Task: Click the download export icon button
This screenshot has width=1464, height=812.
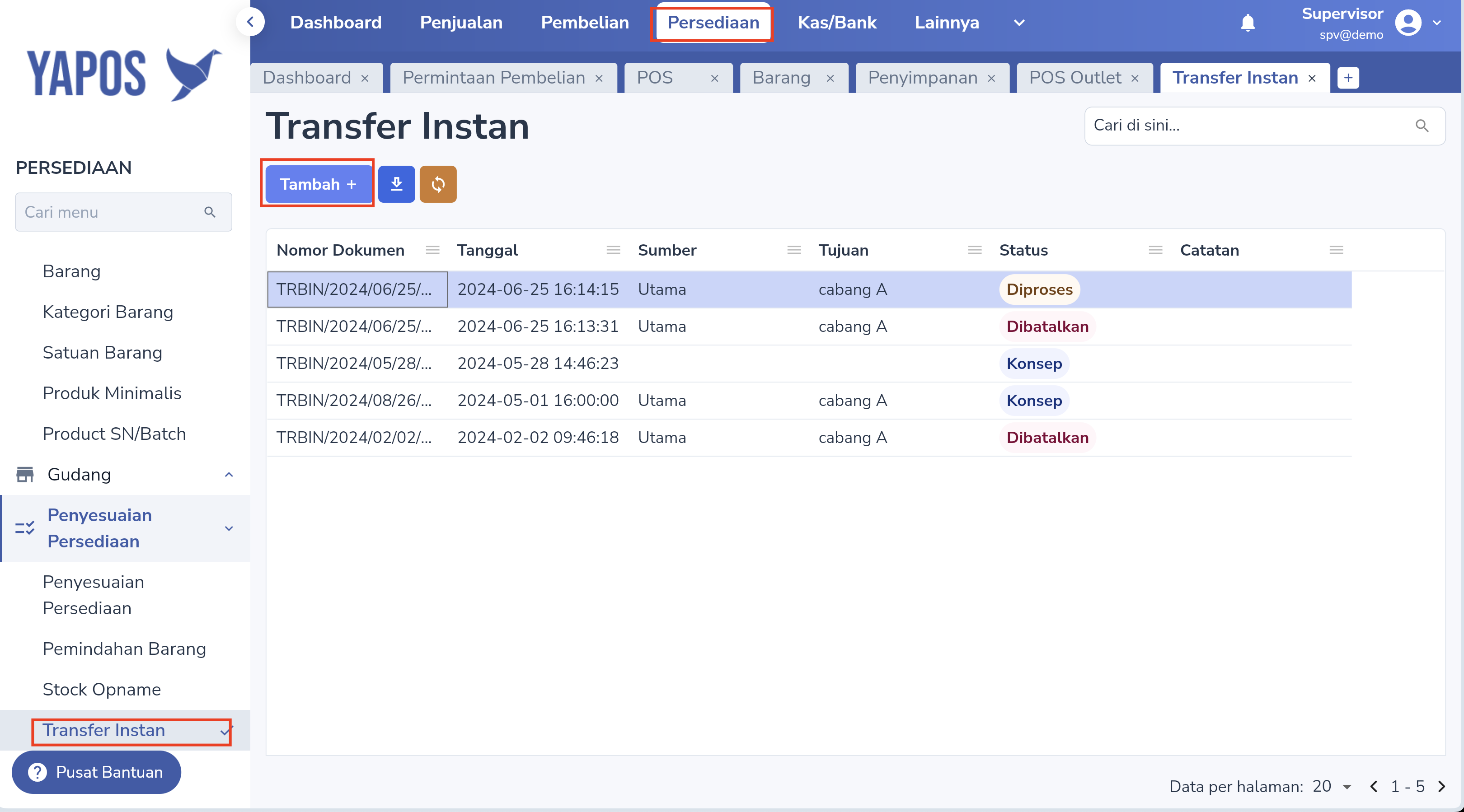Action: coord(396,184)
